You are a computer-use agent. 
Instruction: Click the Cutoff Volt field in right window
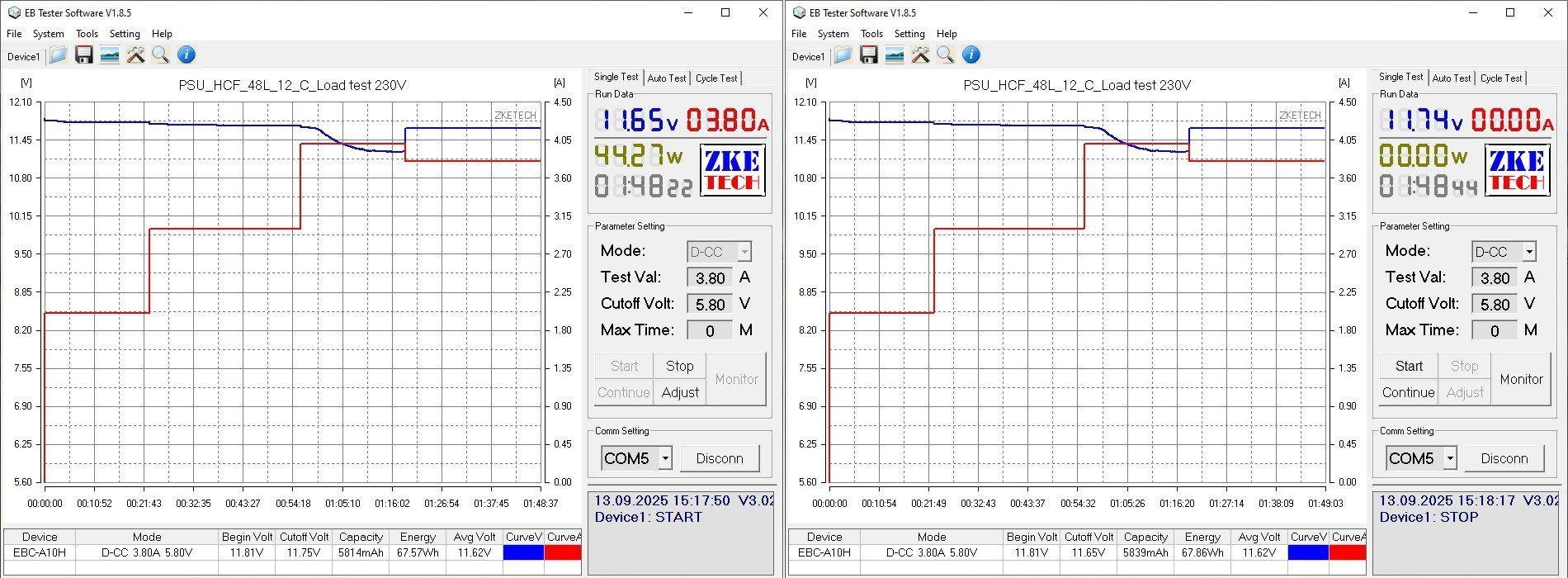pyautogui.click(x=1495, y=305)
